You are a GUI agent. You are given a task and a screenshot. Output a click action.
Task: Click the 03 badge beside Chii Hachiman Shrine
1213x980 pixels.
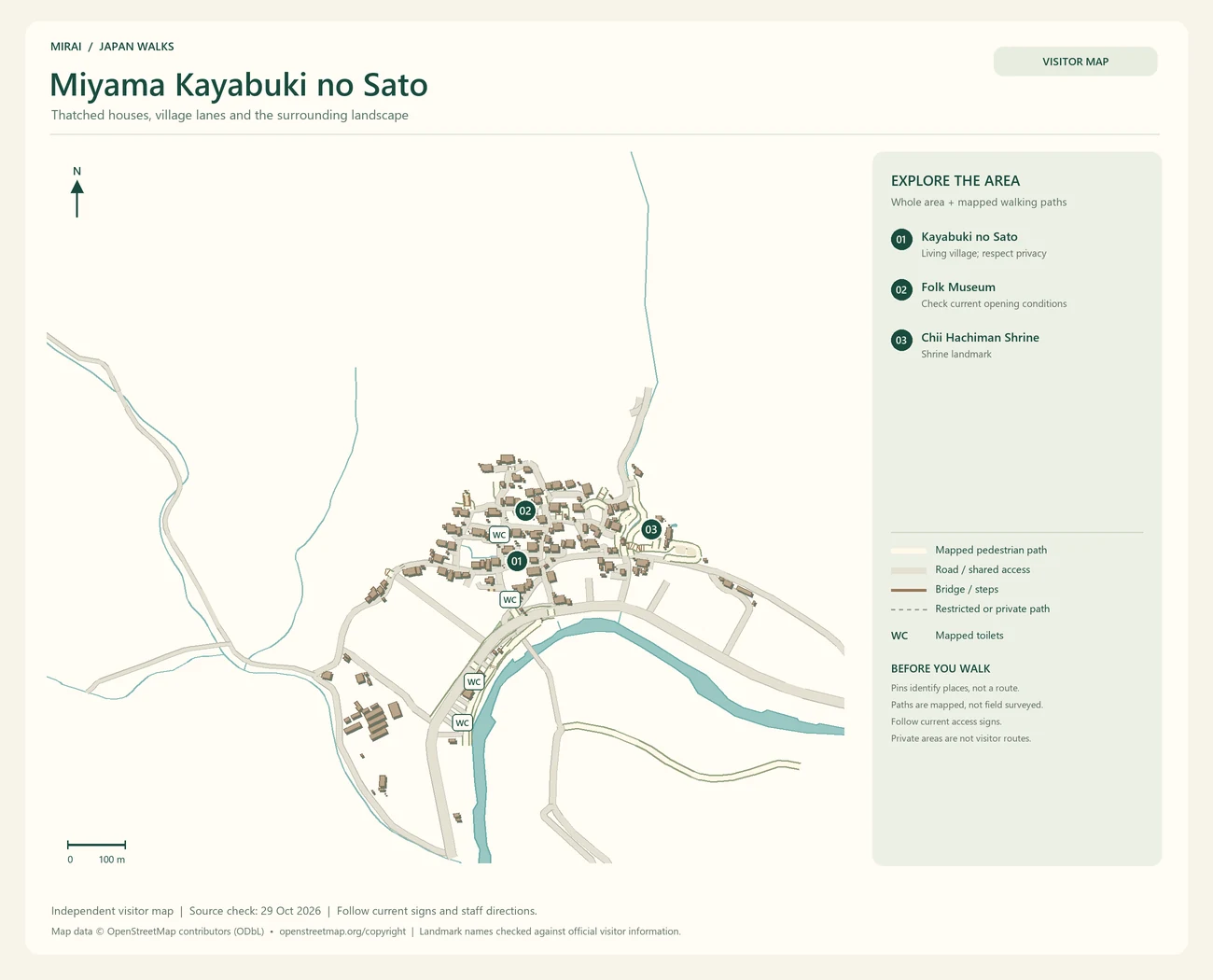coord(901,340)
